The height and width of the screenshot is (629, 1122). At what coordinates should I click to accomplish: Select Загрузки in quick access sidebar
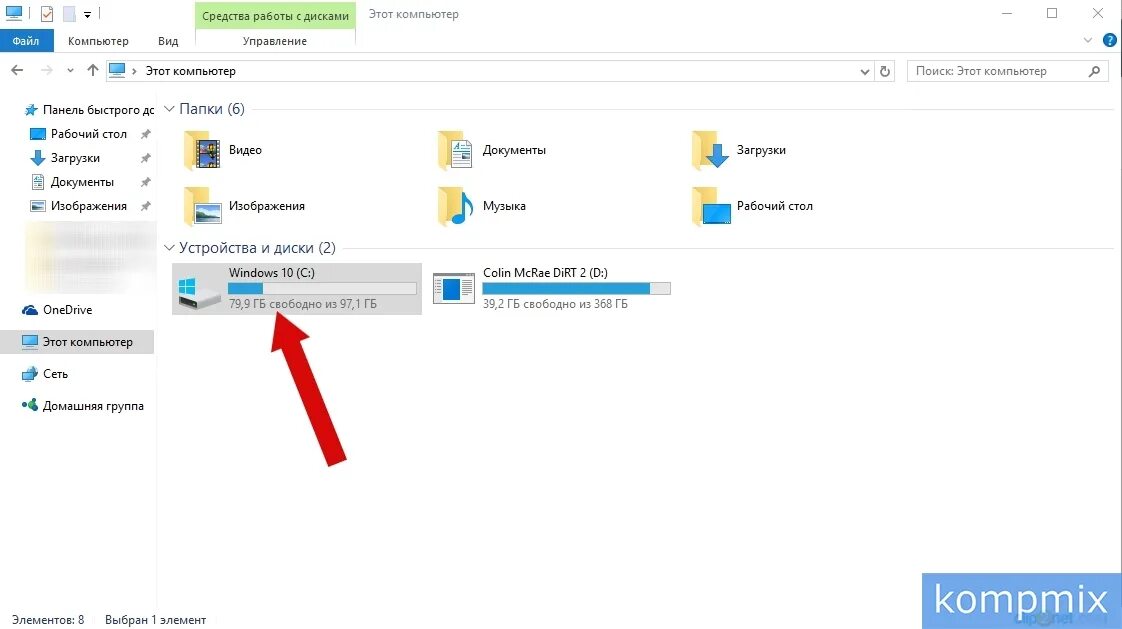(75, 158)
